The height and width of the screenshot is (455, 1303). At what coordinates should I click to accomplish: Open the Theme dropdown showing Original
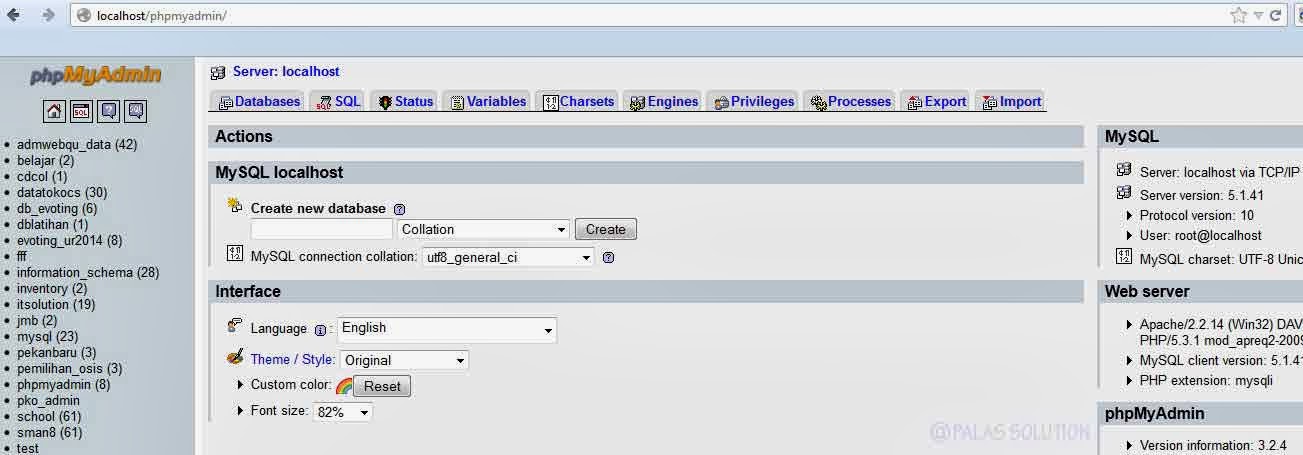click(x=404, y=360)
